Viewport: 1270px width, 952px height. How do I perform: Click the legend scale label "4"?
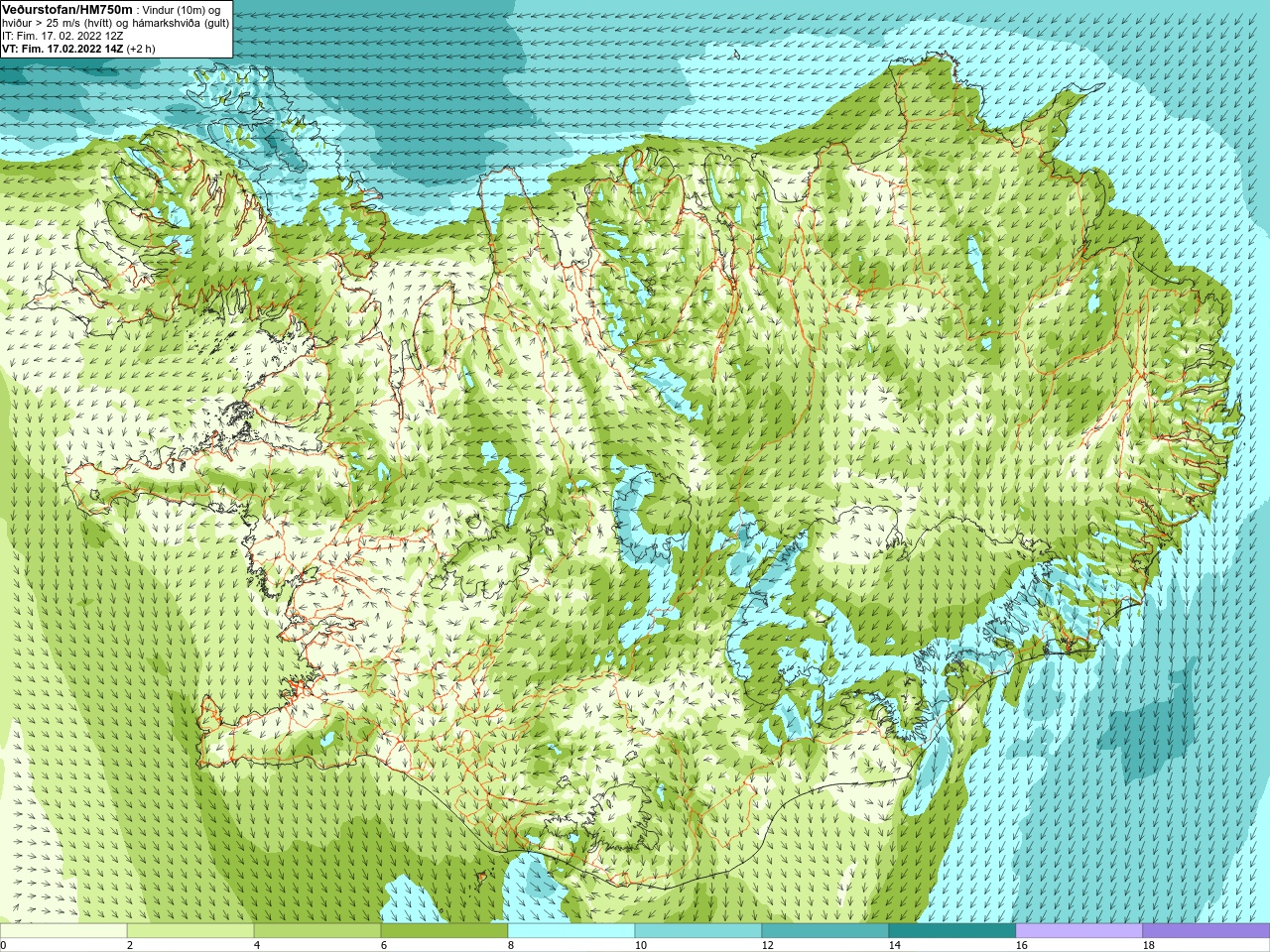(257, 945)
